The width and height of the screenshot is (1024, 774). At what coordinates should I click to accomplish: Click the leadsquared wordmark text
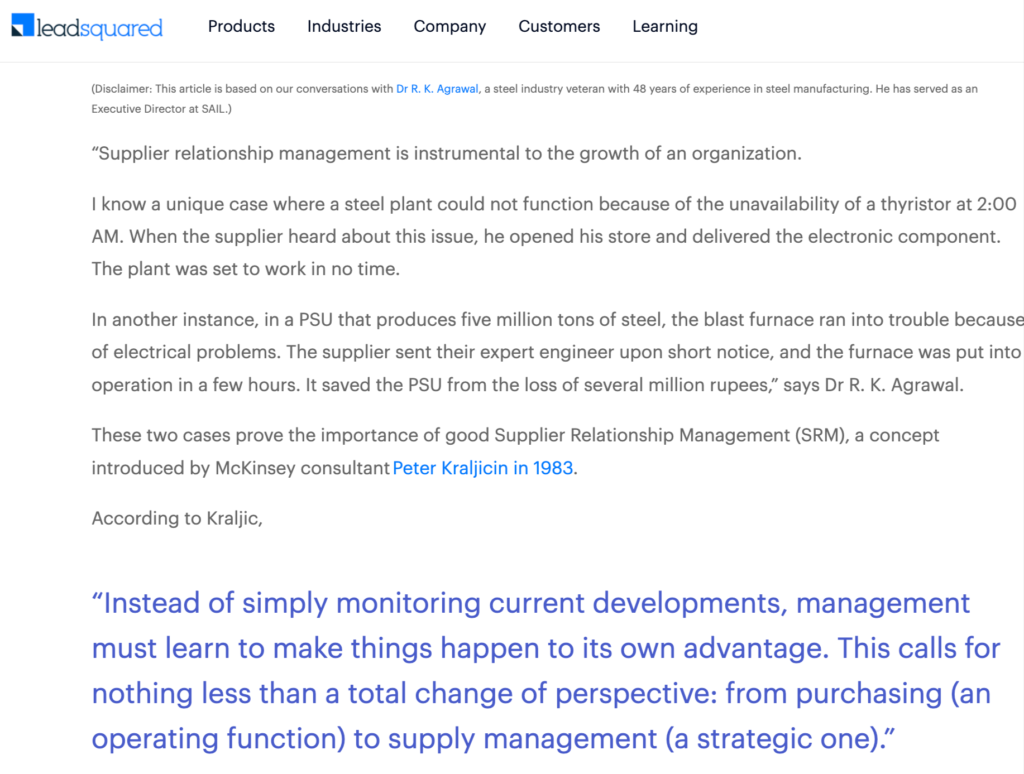pyautogui.click(x=99, y=28)
